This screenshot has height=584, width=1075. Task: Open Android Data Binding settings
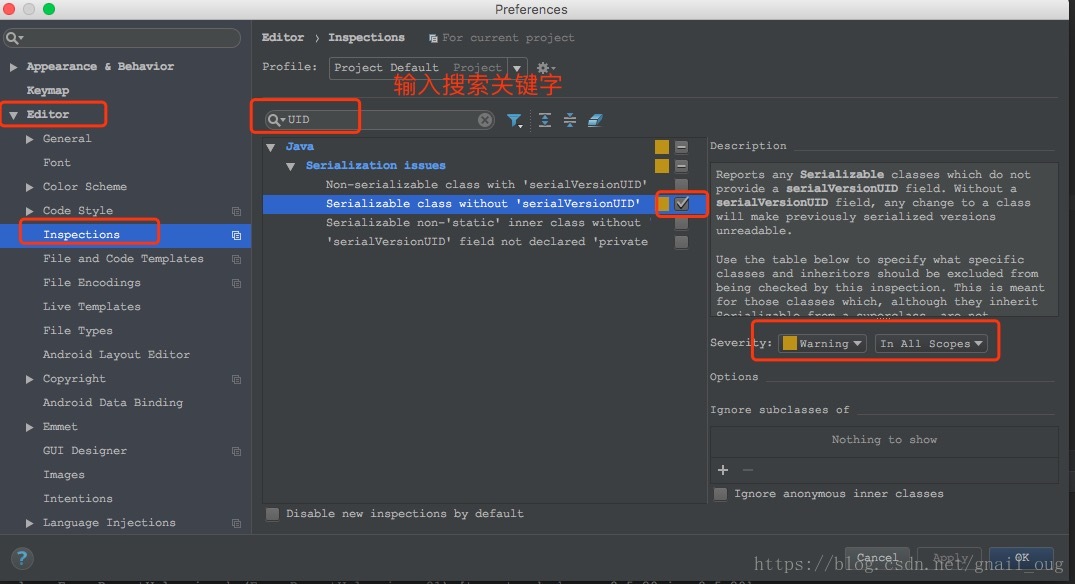click(113, 402)
